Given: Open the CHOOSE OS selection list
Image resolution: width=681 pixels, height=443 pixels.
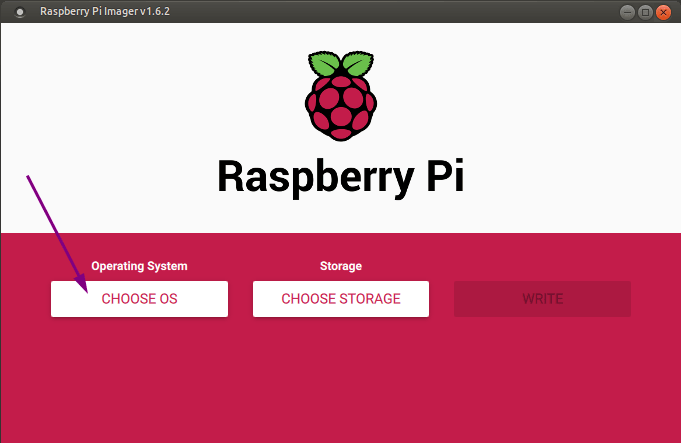Looking at the screenshot, I should click(139, 299).
